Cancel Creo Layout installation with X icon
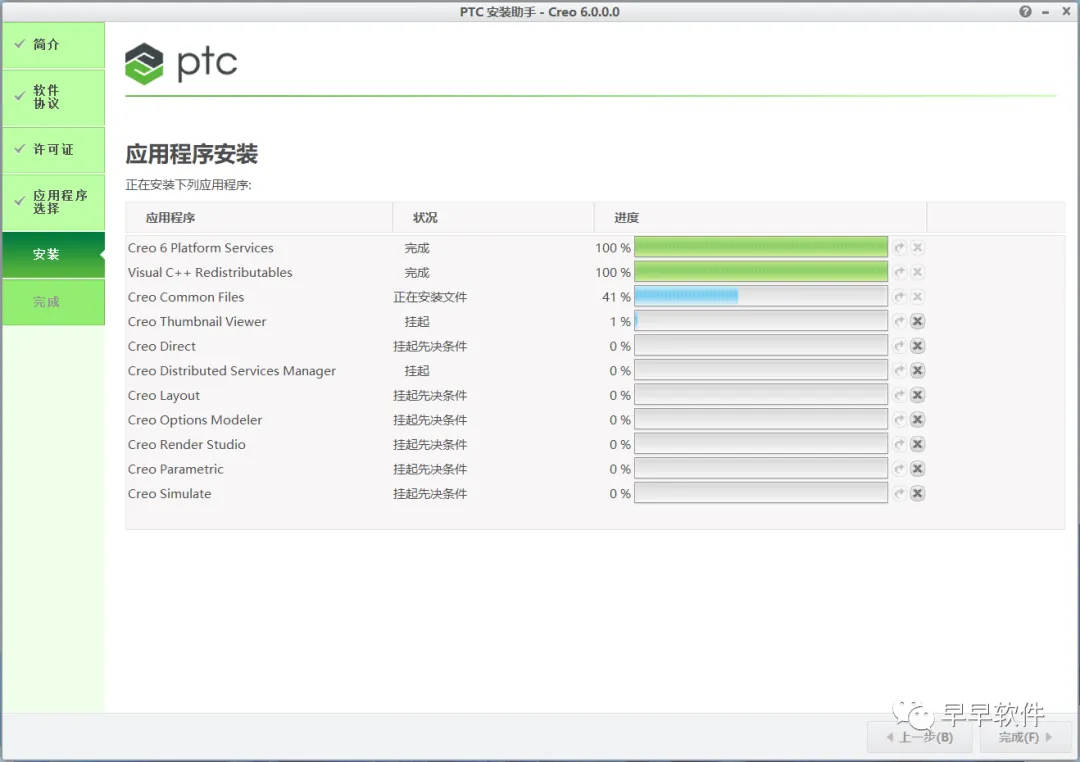Image resolution: width=1080 pixels, height=762 pixels. tap(917, 395)
